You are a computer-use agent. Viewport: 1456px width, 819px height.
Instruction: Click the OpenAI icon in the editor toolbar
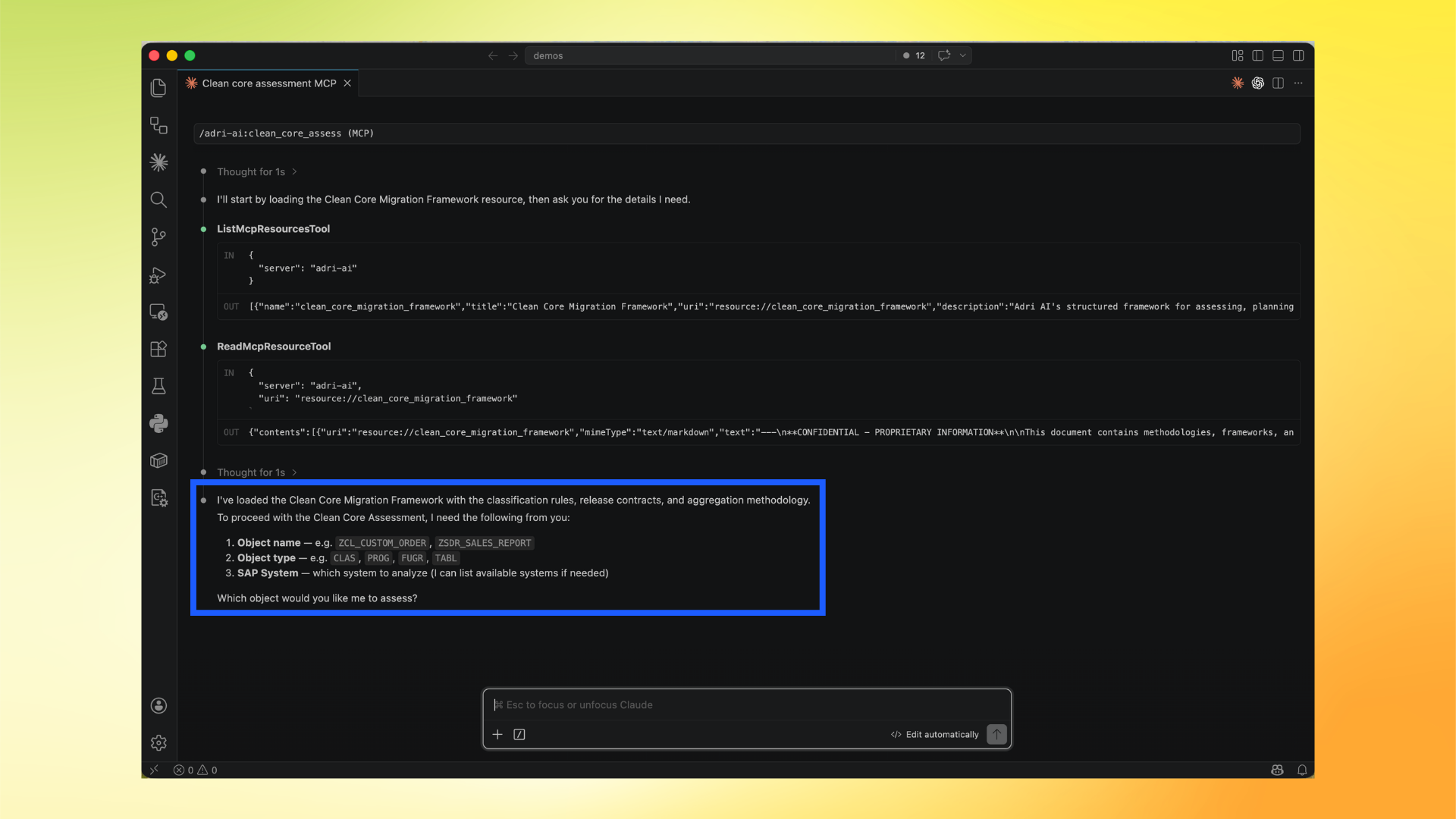(x=1258, y=83)
